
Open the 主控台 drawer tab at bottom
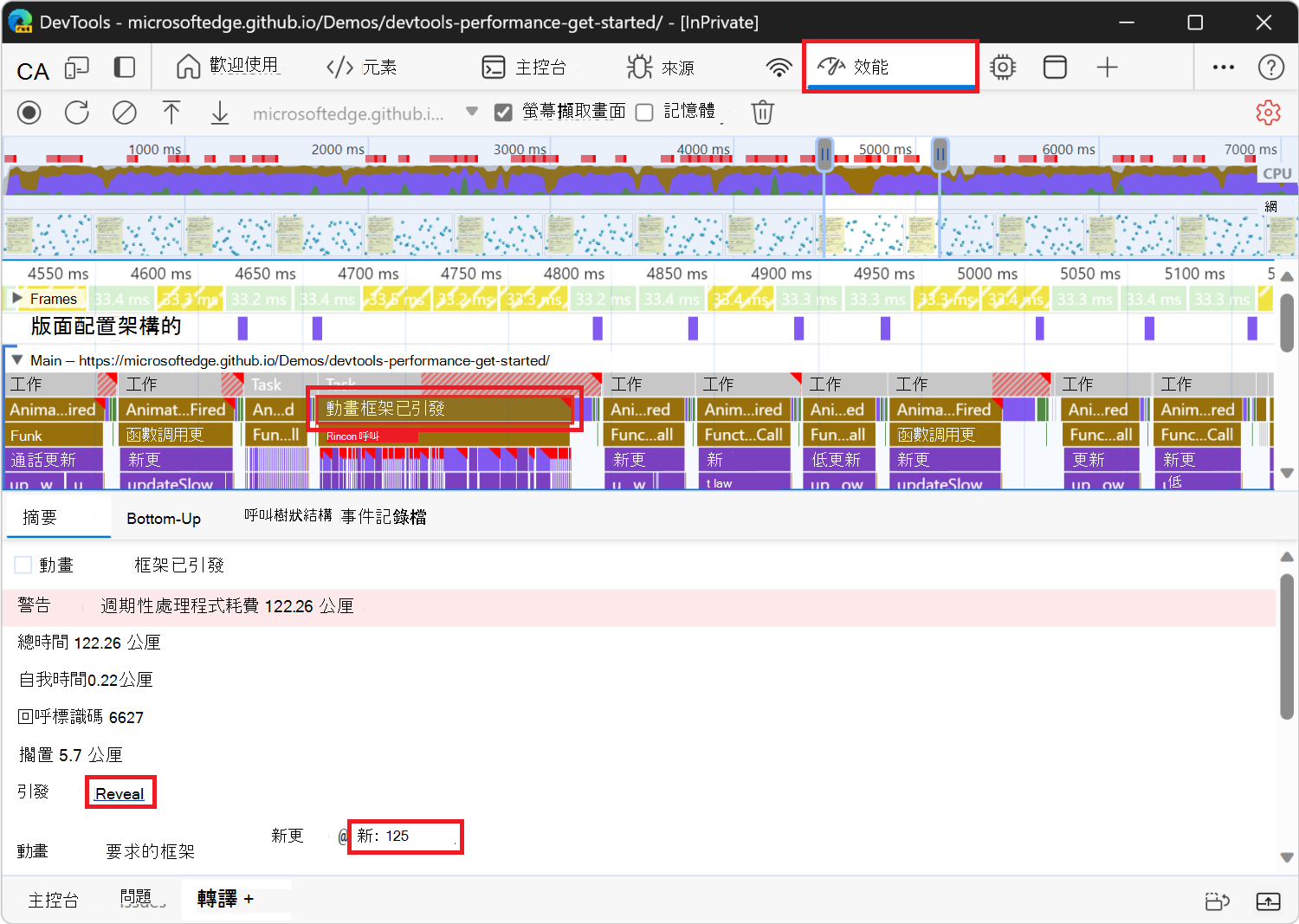click(53, 901)
